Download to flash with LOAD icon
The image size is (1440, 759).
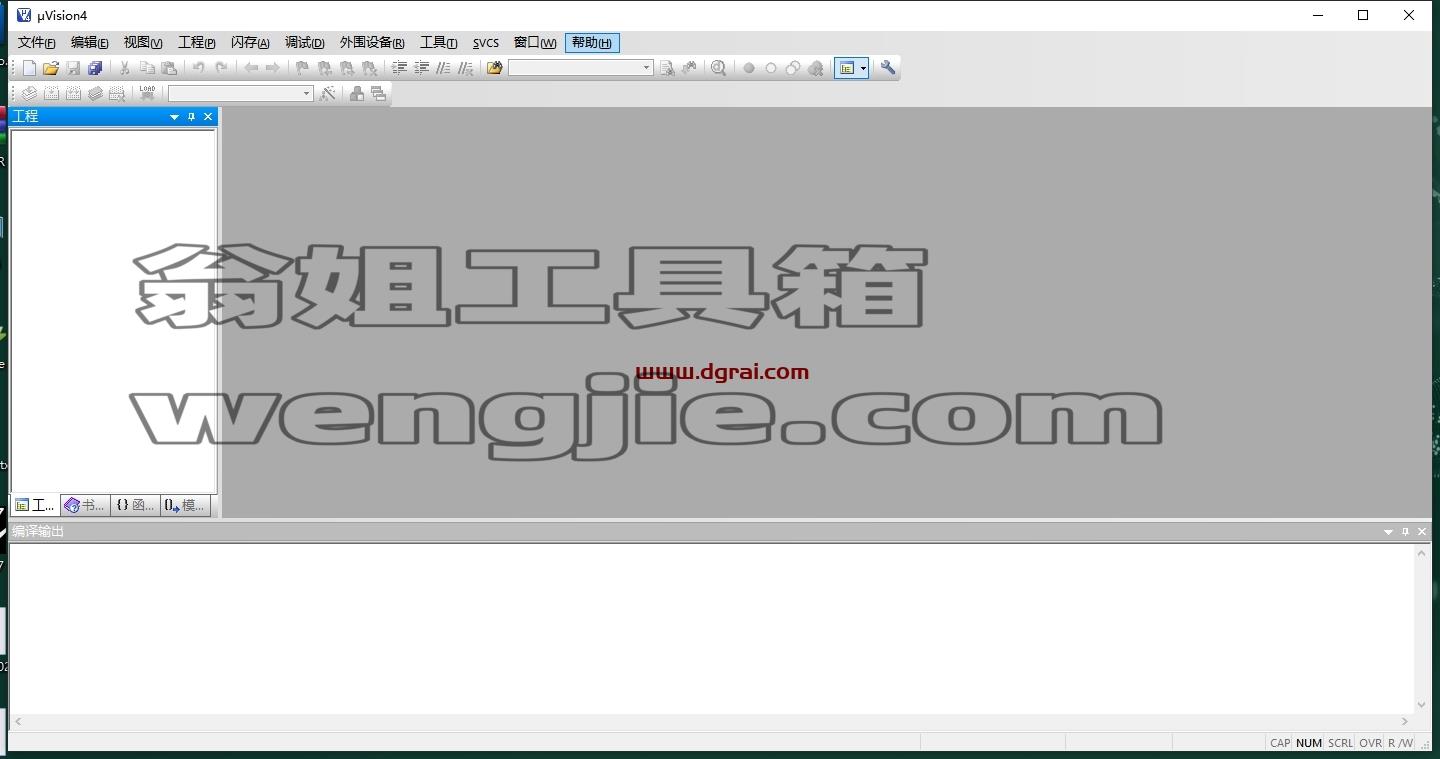[147, 93]
